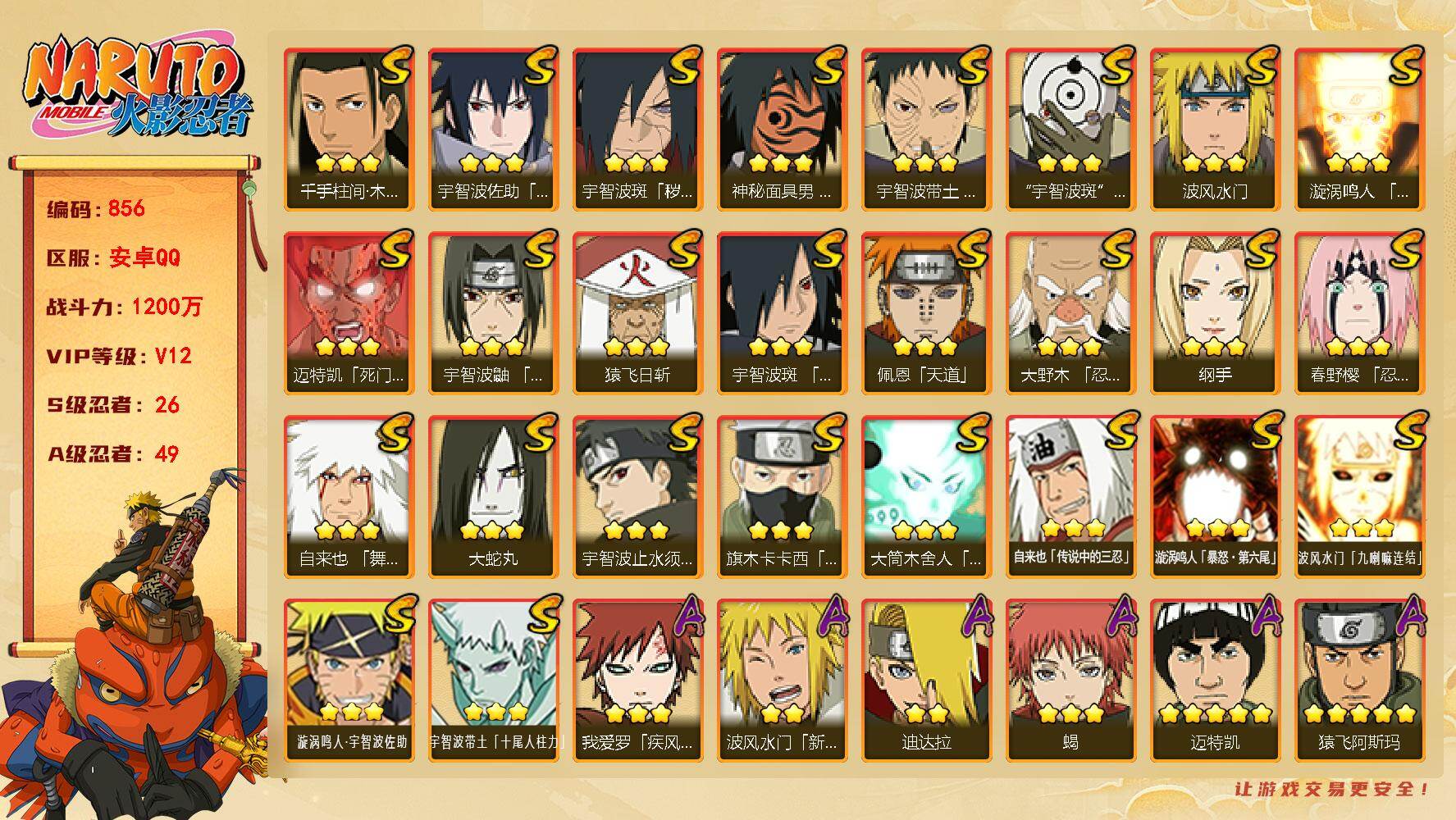Choose the 猿飞日斩 Hokage card
This screenshot has width=1456, height=820.
tap(637, 312)
